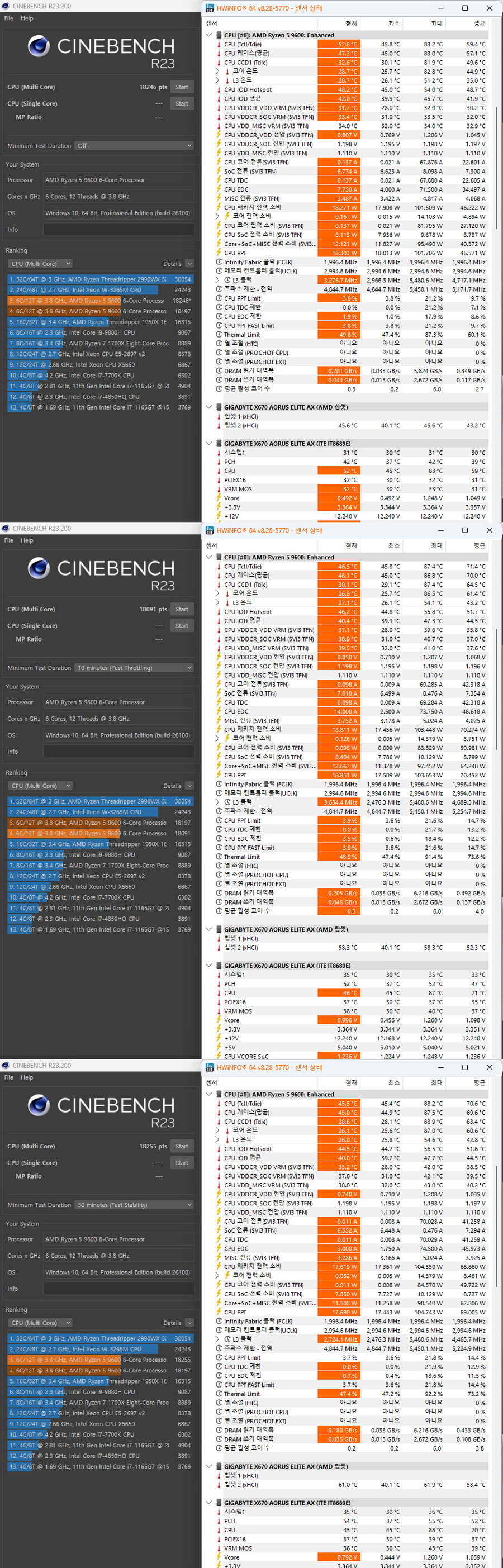Open the 30 minutes (Test Stability) dropdown

coord(134,1205)
